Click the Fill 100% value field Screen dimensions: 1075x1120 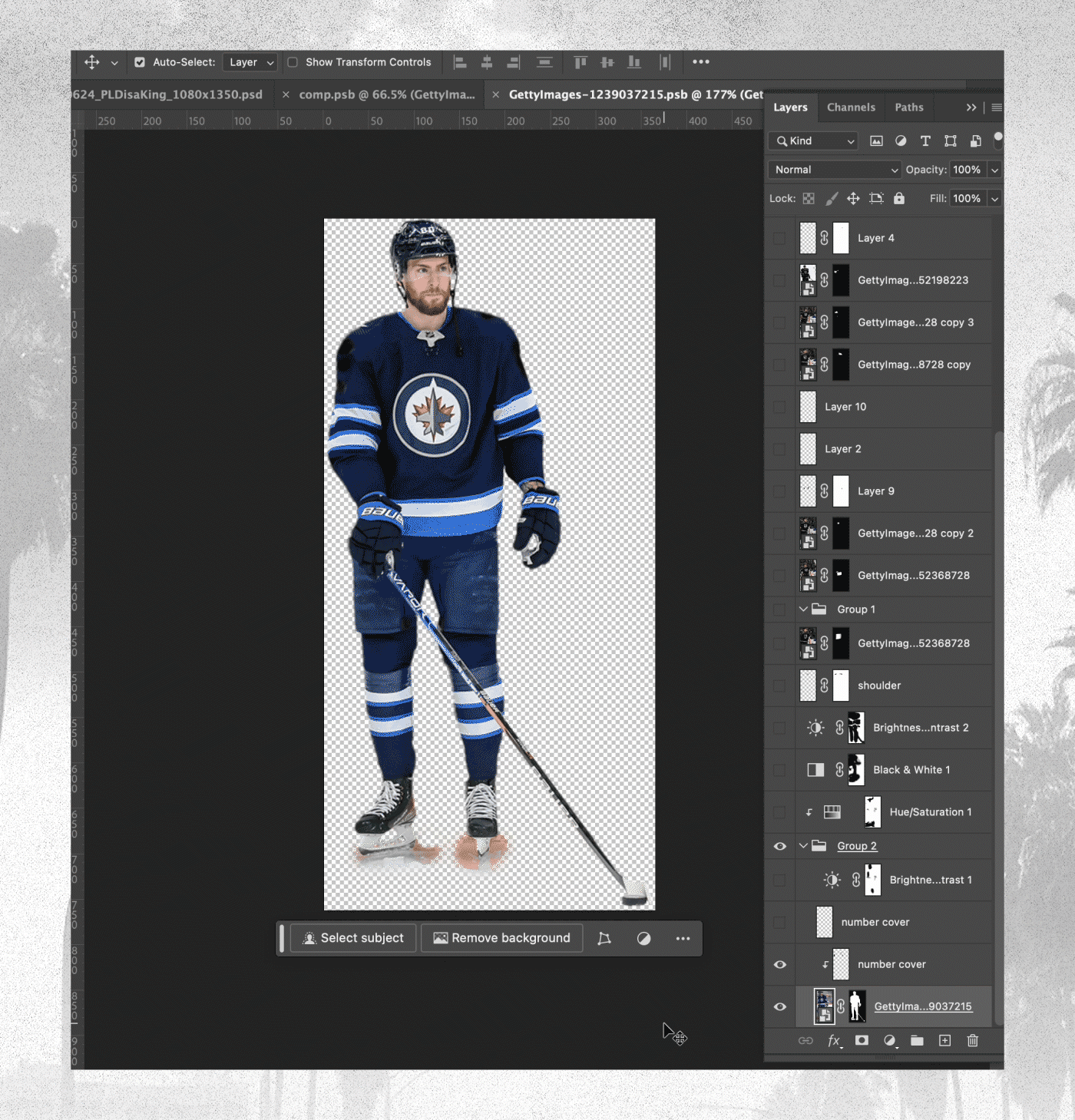click(x=968, y=199)
